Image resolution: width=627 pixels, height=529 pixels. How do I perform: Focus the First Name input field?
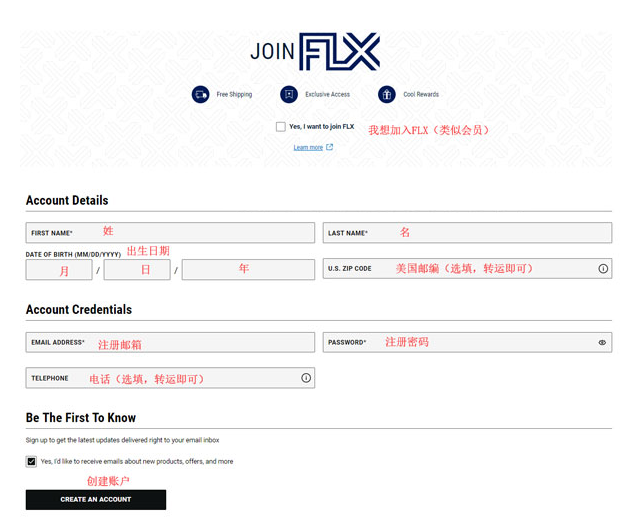[170, 233]
